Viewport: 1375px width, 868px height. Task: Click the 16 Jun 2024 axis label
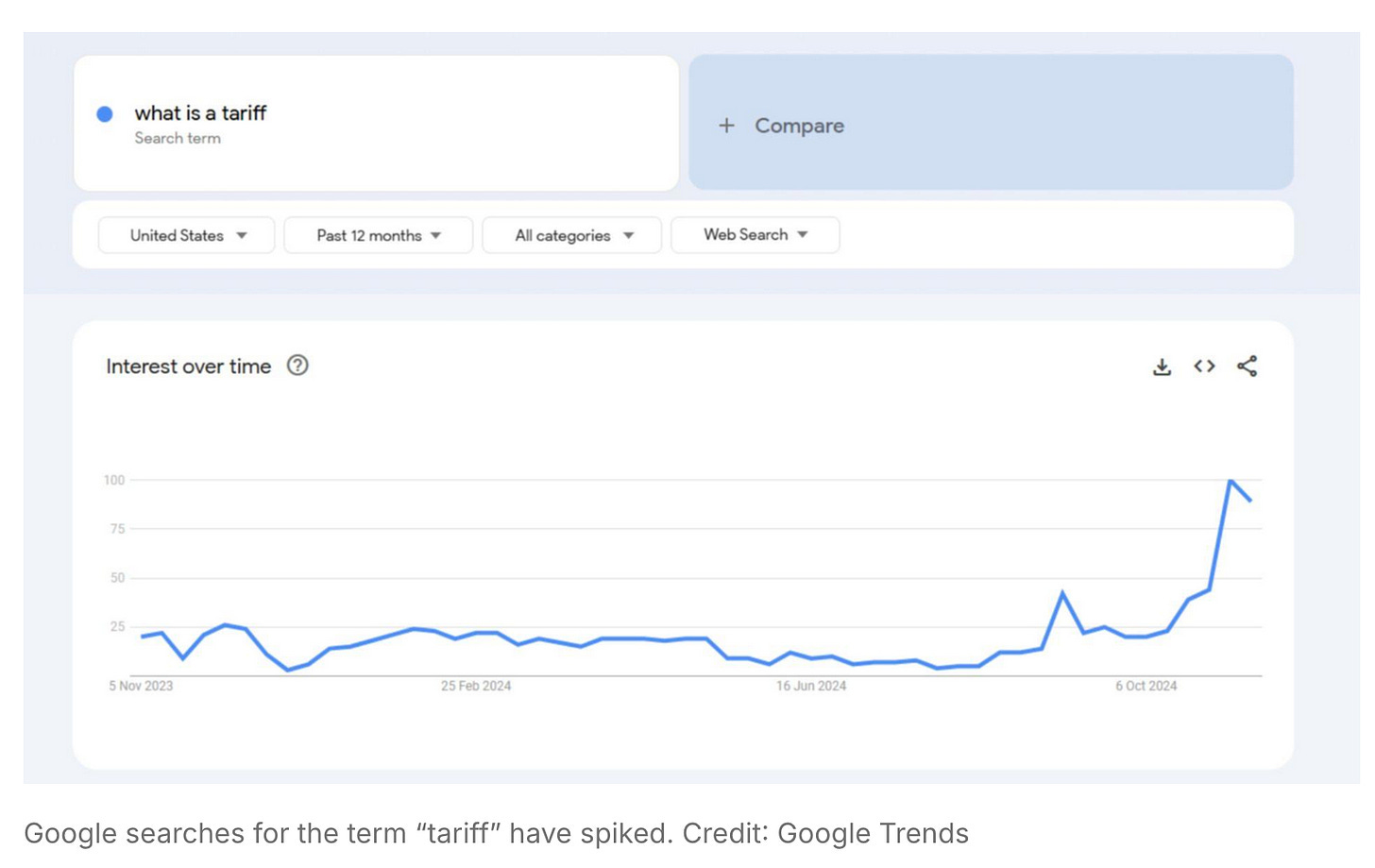click(x=811, y=686)
